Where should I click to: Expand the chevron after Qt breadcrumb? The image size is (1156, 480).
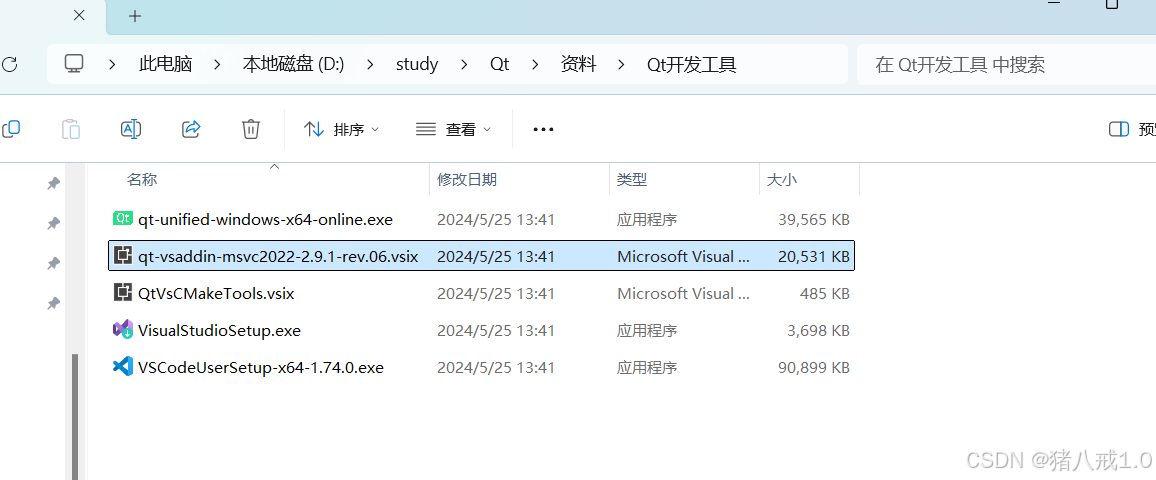tap(535, 65)
